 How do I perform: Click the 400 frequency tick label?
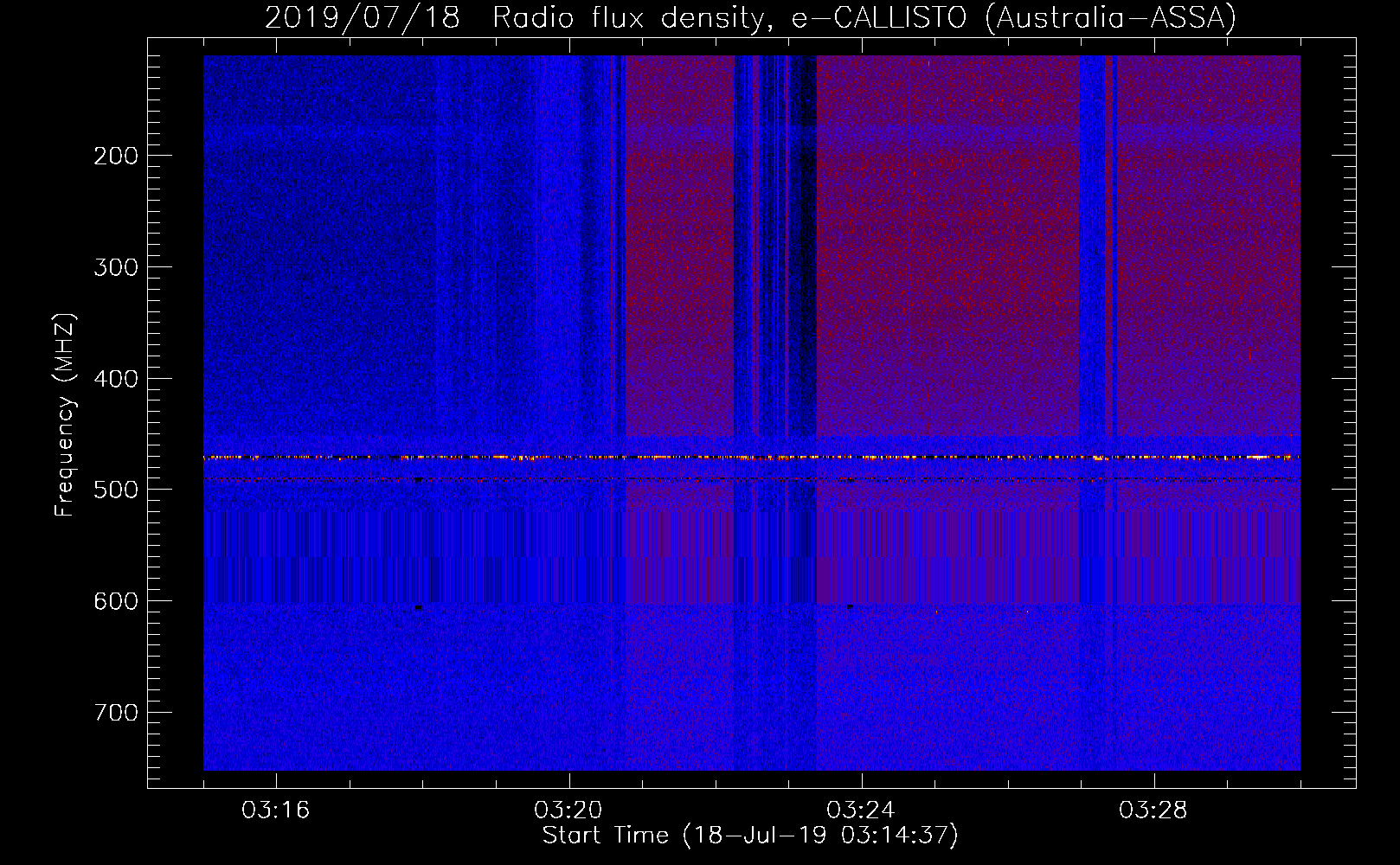click(x=115, y=379)
